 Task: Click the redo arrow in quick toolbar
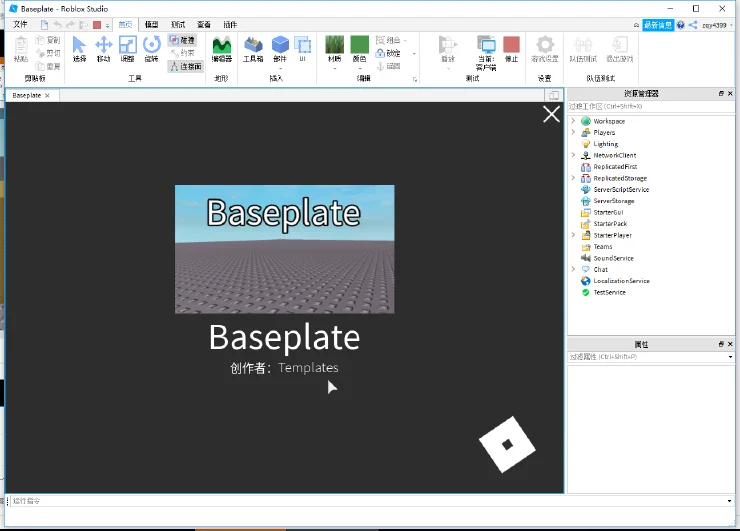[x=70, y=25]
